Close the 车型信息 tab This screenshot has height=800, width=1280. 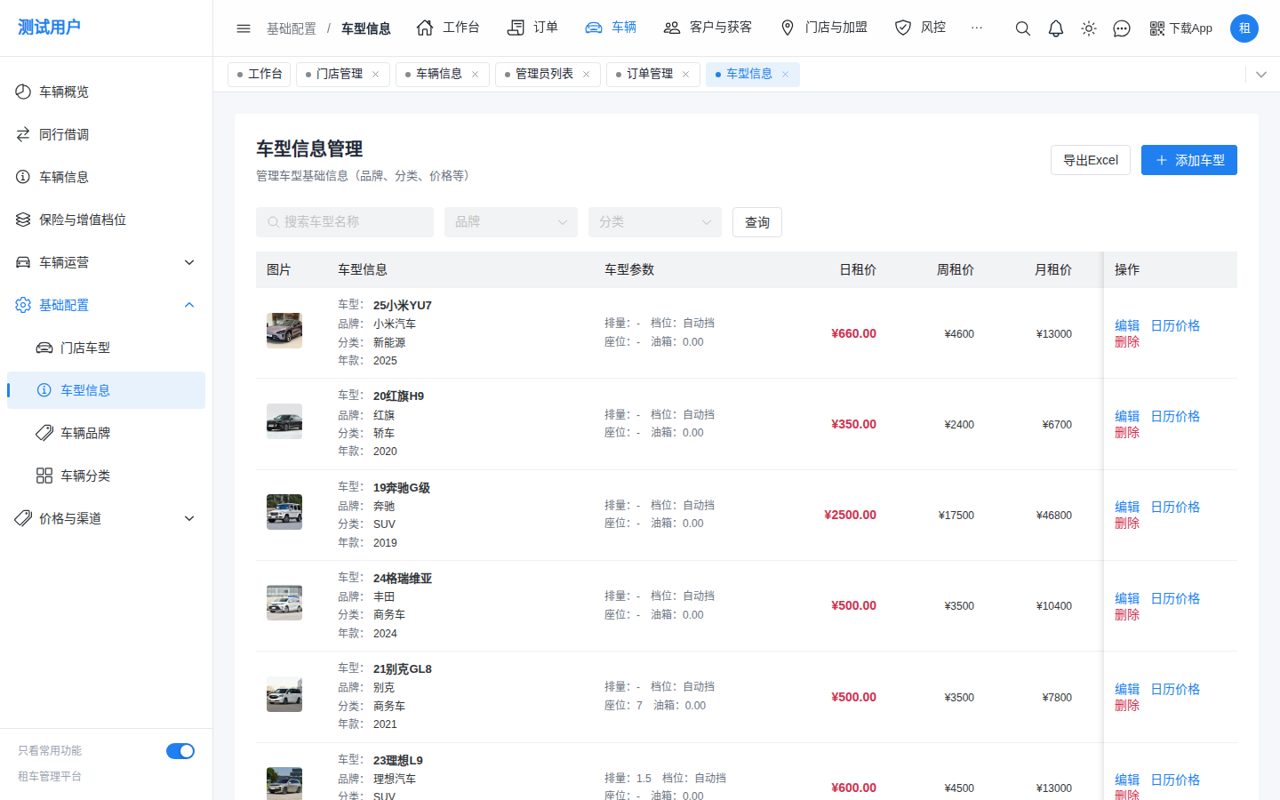[x=785, y=74]
